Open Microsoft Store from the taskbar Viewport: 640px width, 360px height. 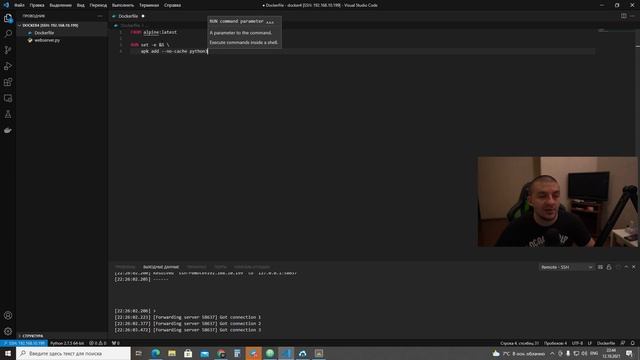[x=188, y=353]
